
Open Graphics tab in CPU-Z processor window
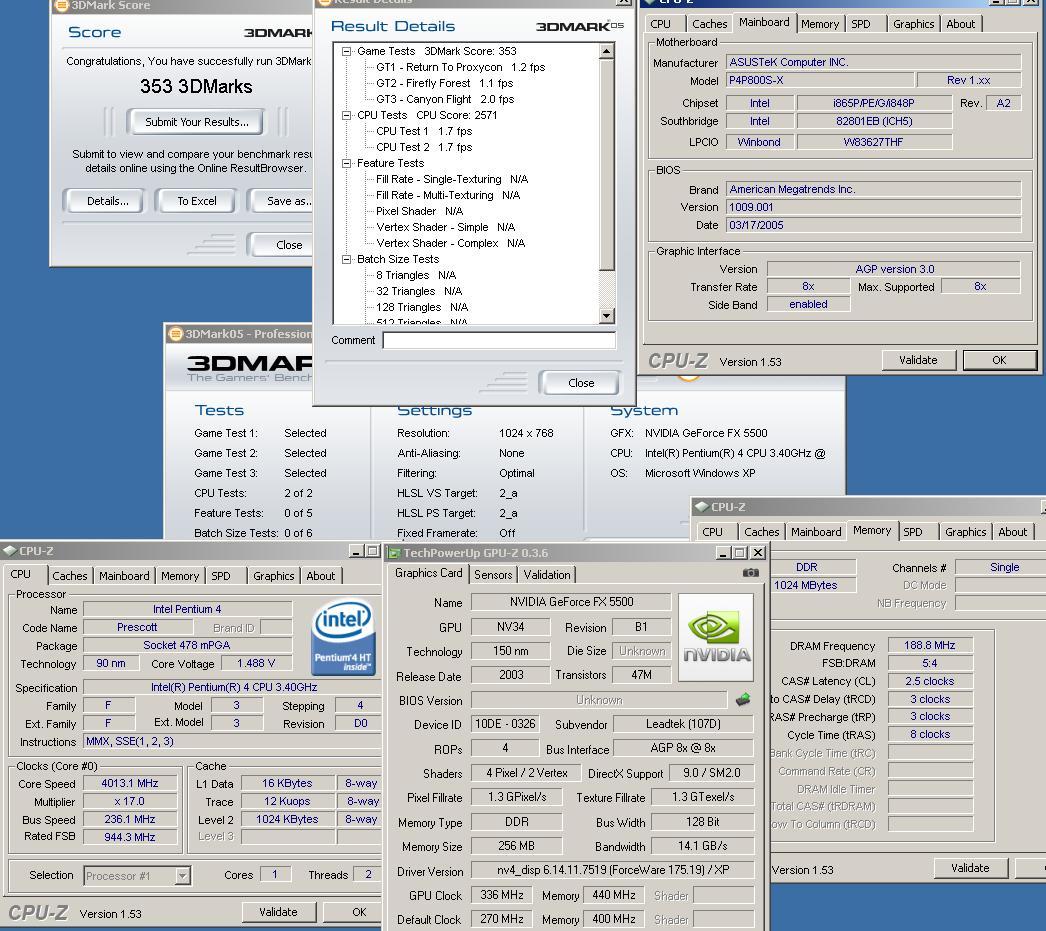(274, 576)
